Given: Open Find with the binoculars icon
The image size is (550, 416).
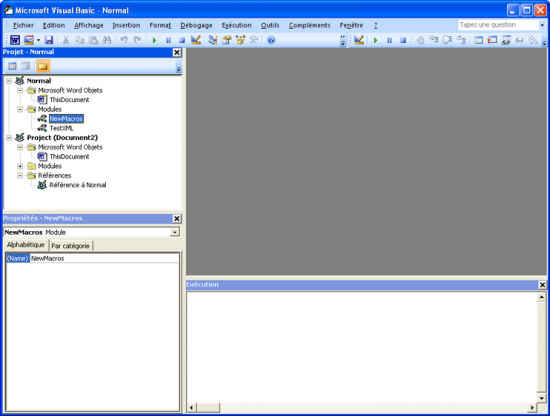Looking at the screenshot, I should tap(107, 40).
